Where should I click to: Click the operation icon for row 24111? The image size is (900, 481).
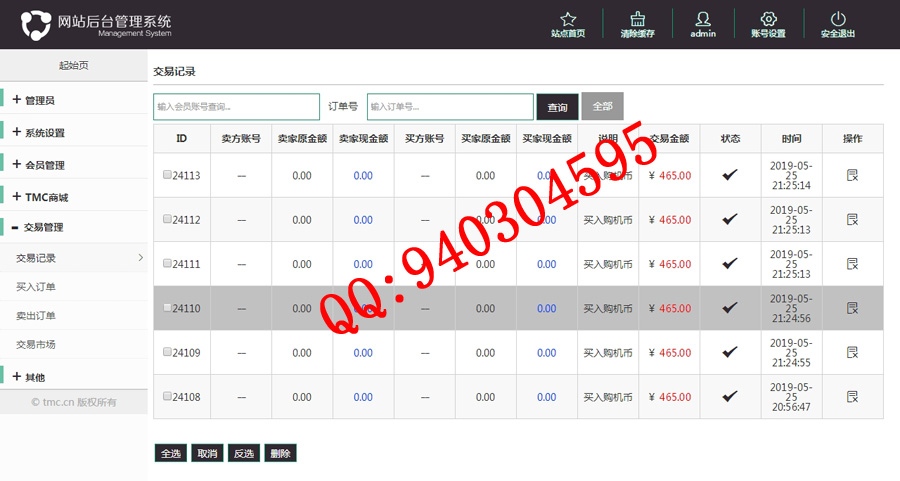[x=852, y=264]
